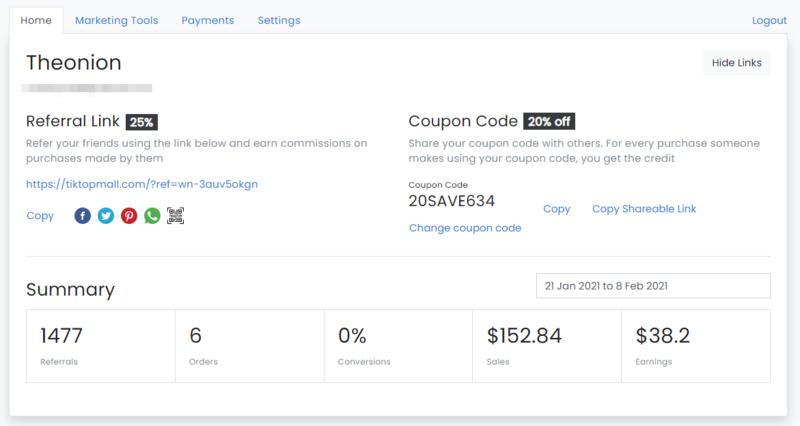Share referral link on Facebook

pos(82,215)
